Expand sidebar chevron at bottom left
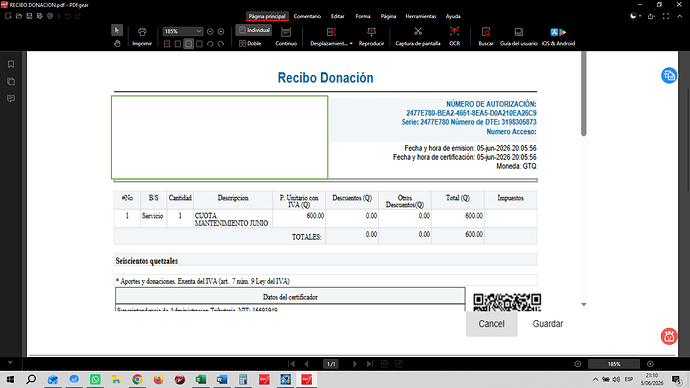This screenshot has height=388, width=690. 10,362
